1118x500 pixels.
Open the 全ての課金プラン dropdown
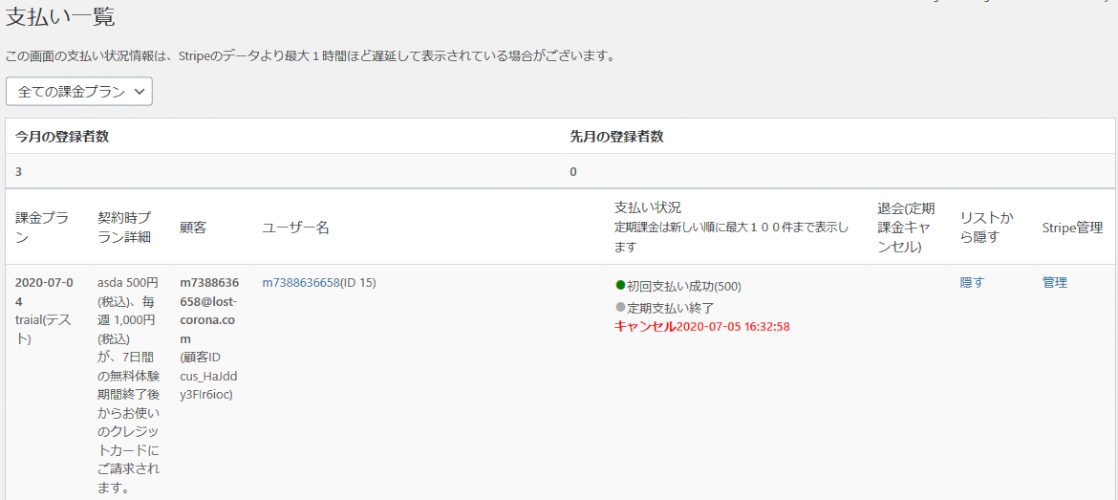79,91
